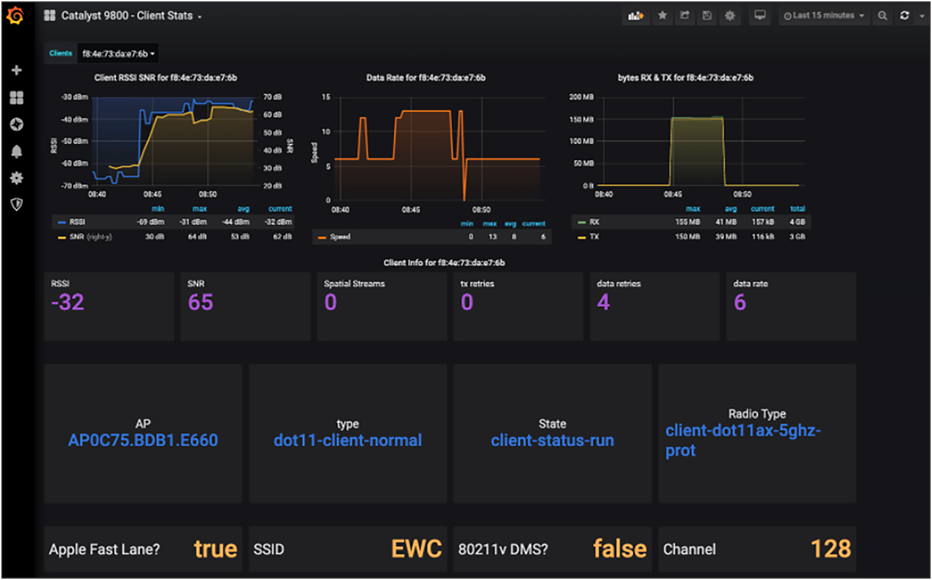Click the dashboard grid icon beside title
Image resolution: width=932 pixels, height=580 pixels.
(50, 16)
